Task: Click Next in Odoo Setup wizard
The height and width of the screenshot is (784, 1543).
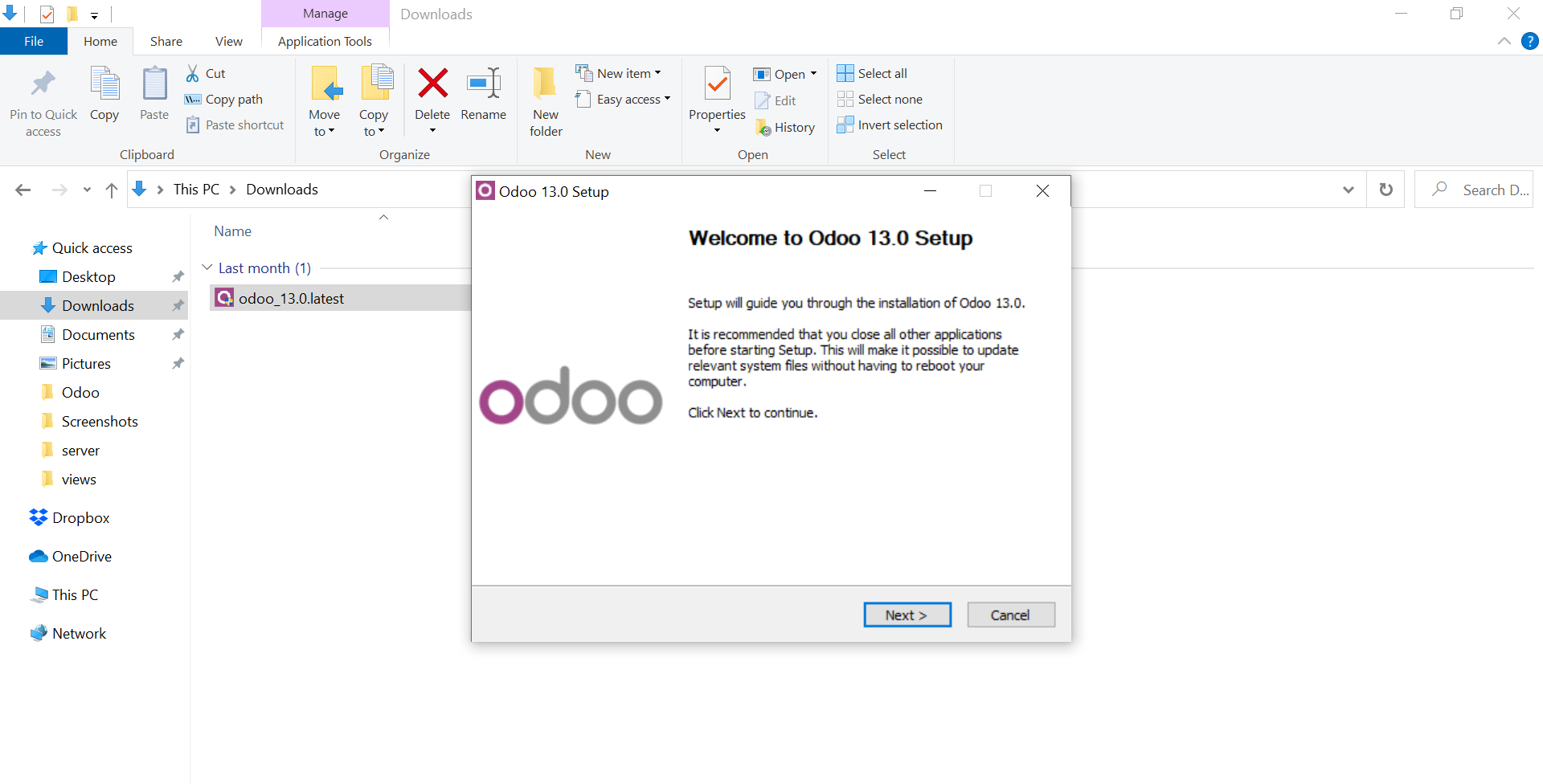Action: tap(907, 615)
